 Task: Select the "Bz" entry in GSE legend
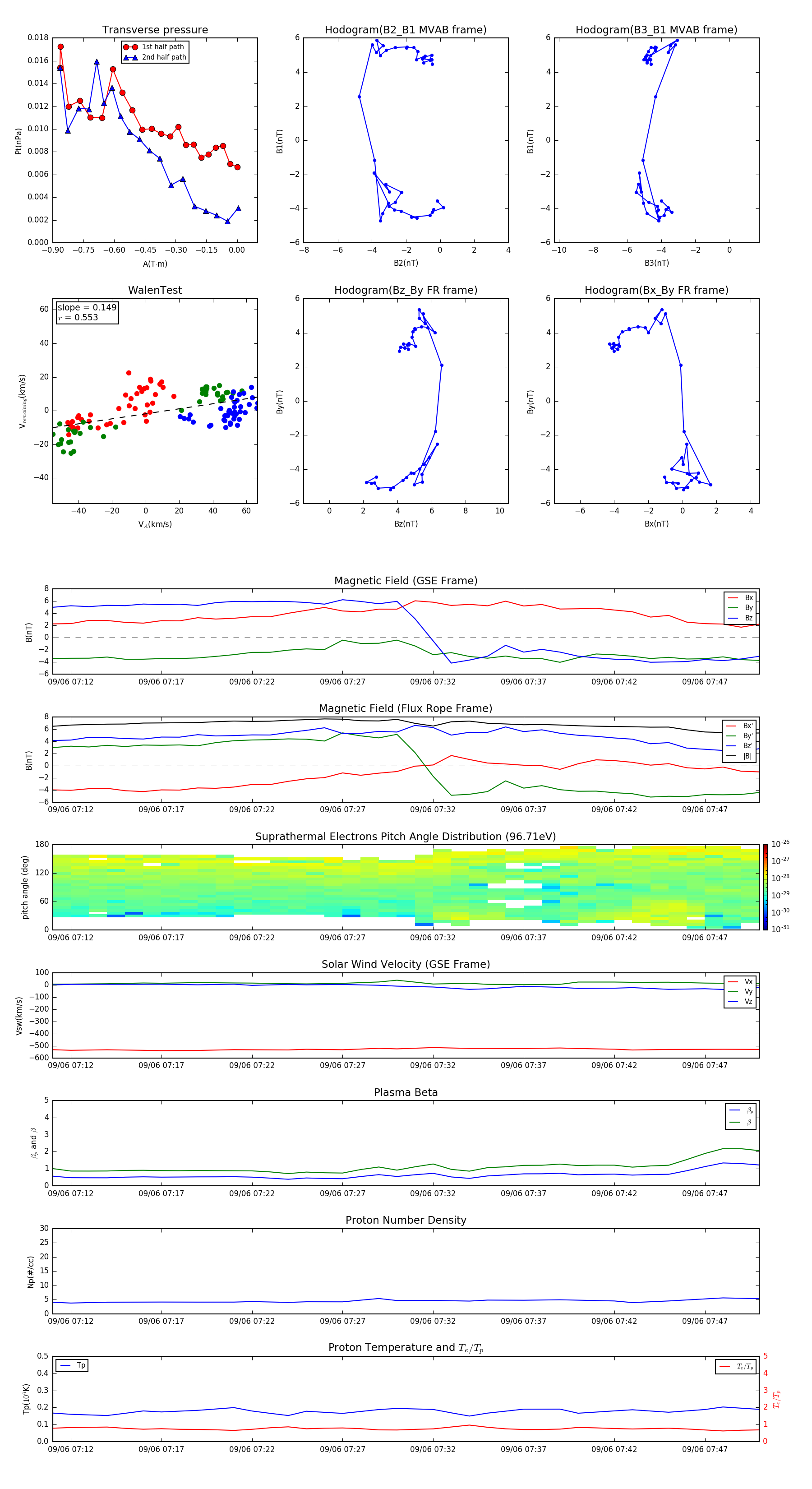point(740,618)
